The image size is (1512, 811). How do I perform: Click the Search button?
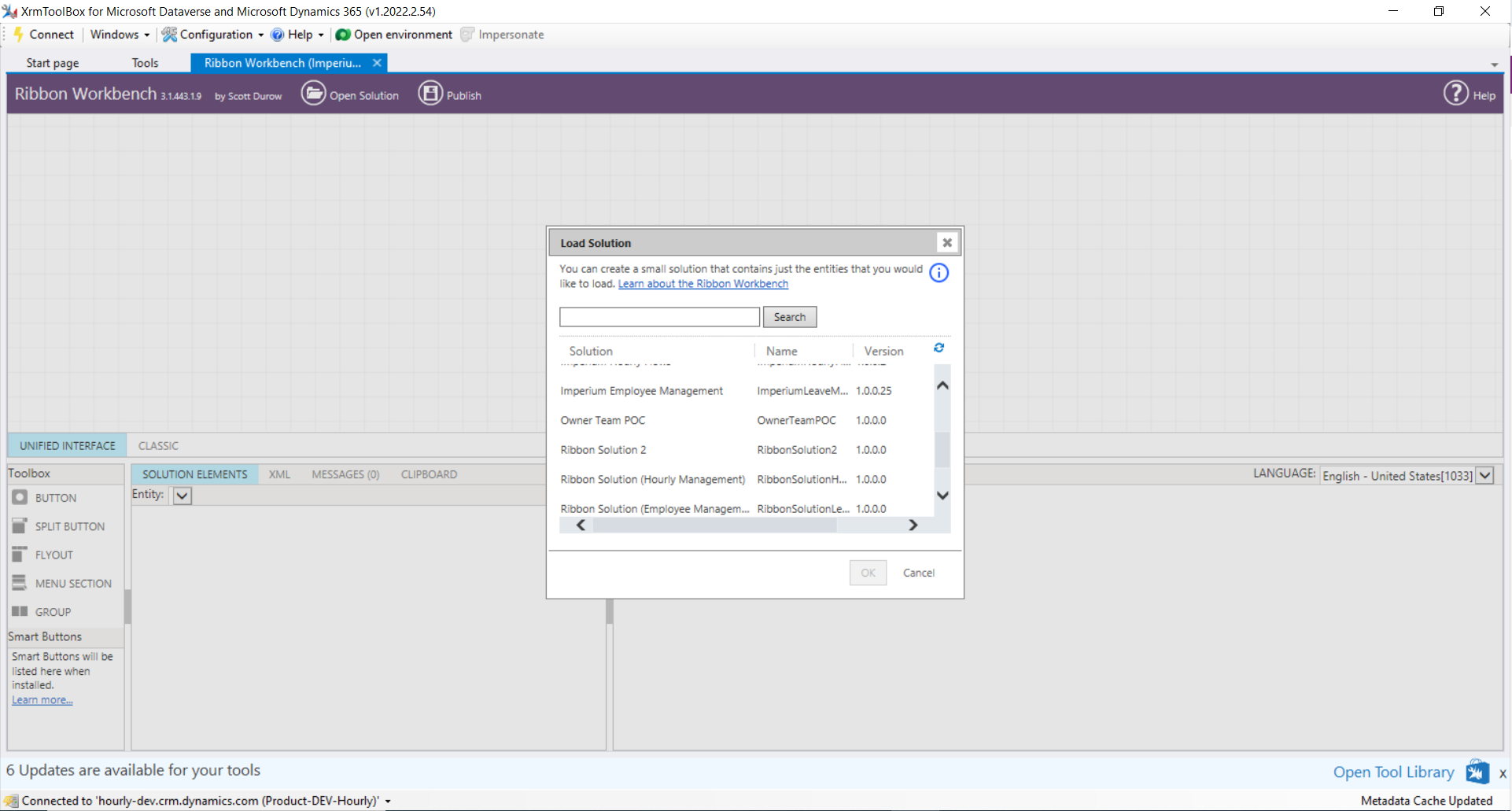[789, 317]
